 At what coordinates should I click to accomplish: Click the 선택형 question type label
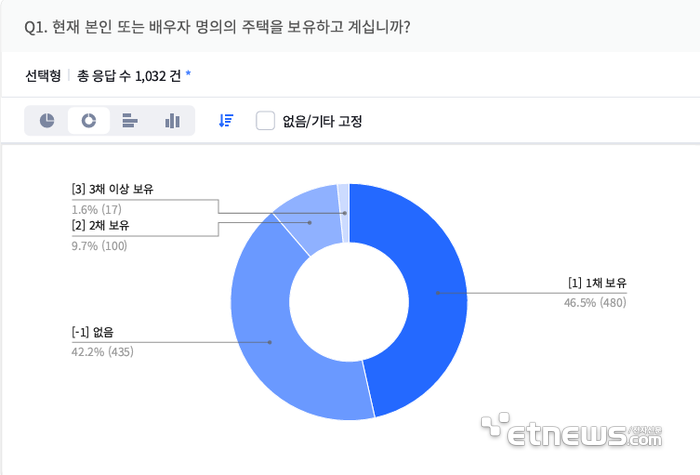[x=45, y=75]
